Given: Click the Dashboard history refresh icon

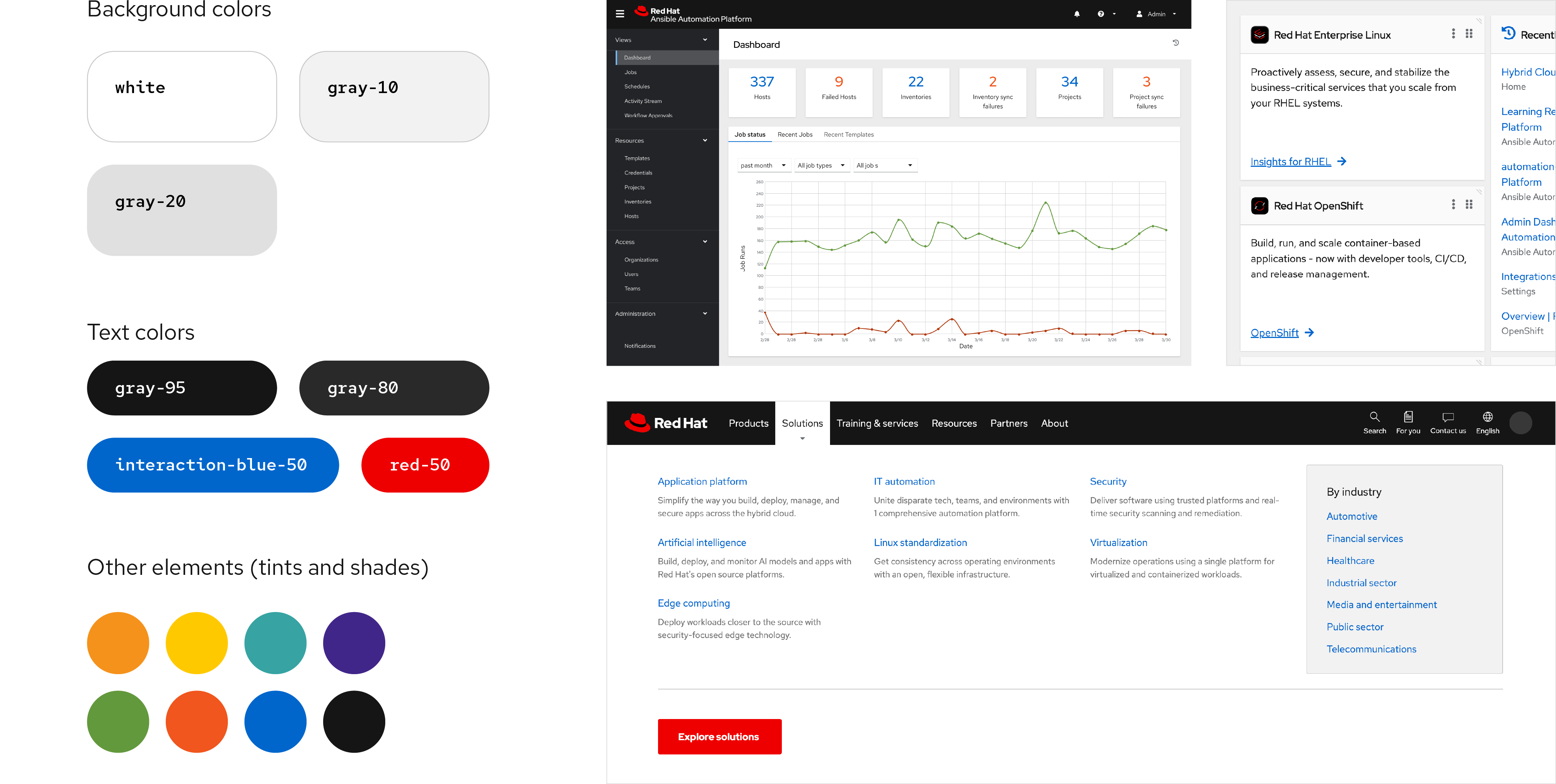Looking at the screenshot, I should [1175, 43].
